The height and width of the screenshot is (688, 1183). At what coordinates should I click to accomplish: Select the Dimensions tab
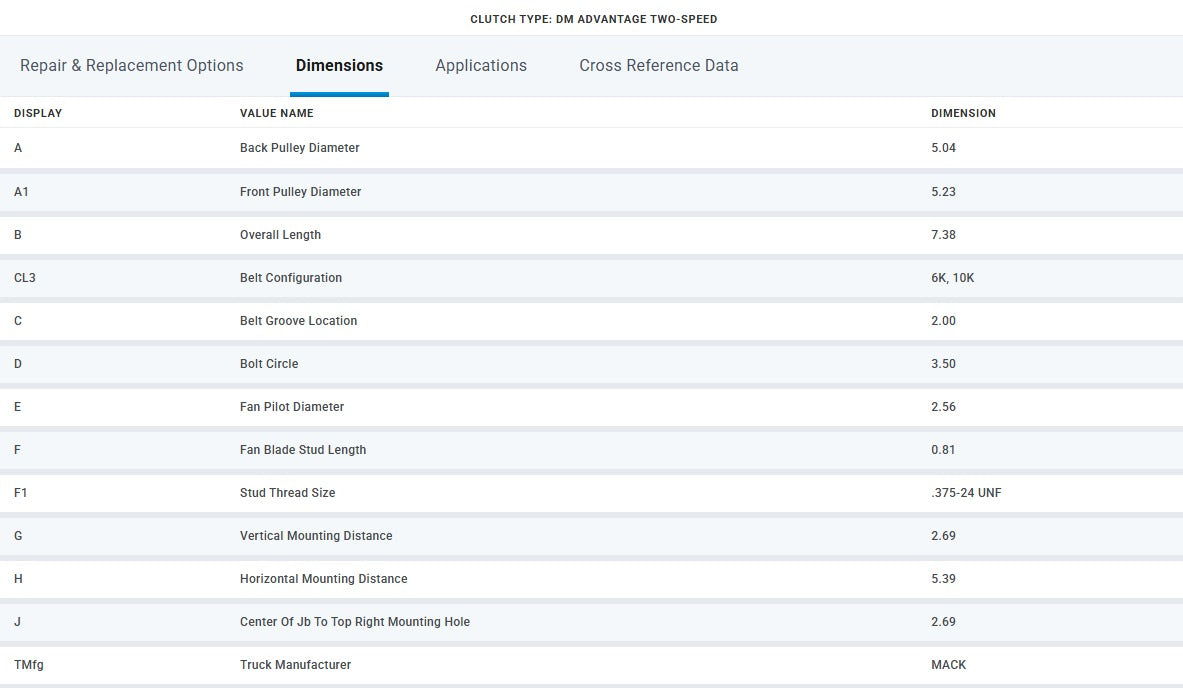click(x=340, y=66)
